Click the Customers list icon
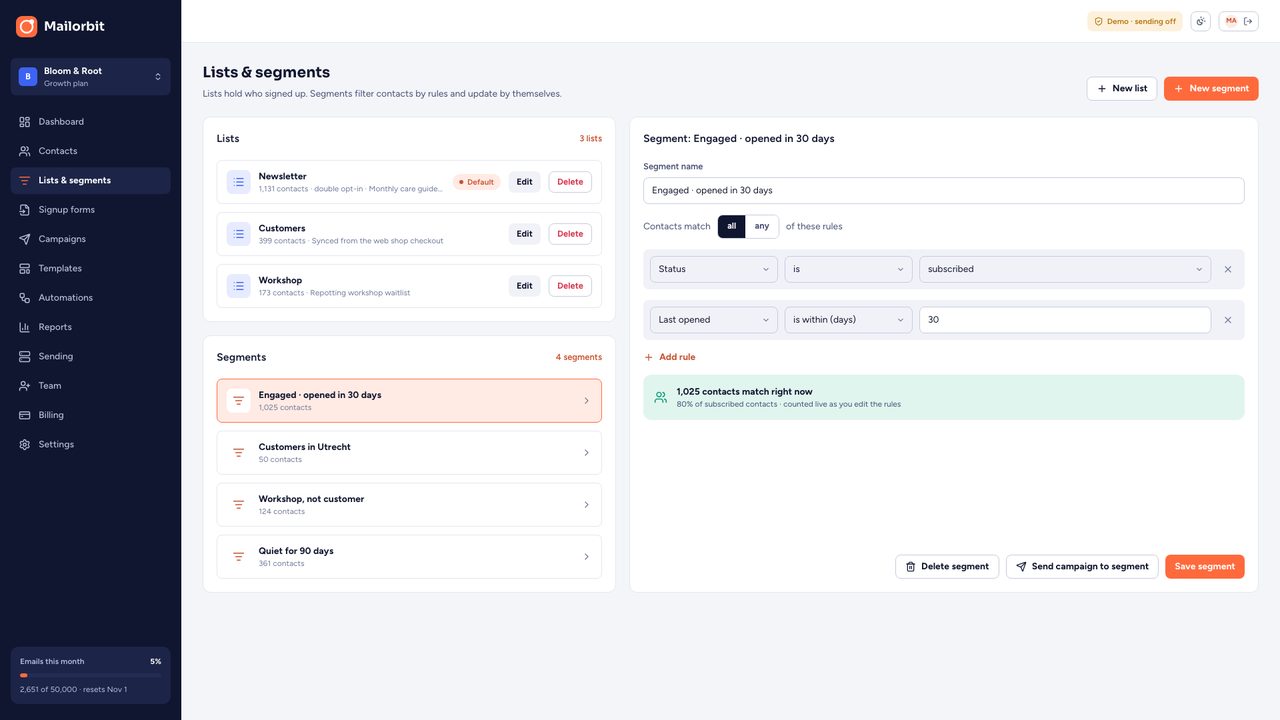The width and height of the screenshot is (1280, 720). pos(238,234)
